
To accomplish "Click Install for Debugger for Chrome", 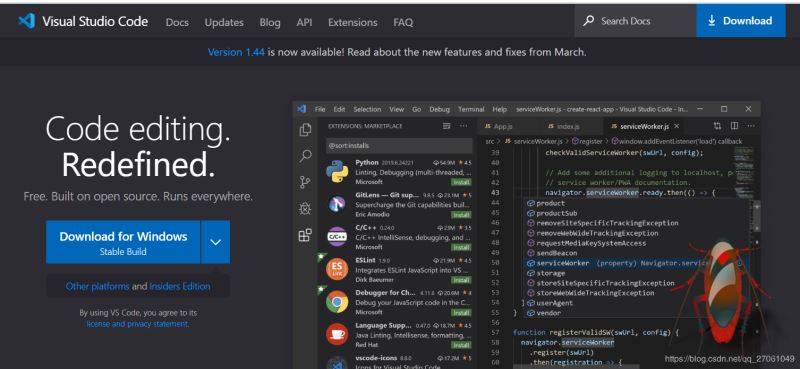I will (x=461, y=312).
